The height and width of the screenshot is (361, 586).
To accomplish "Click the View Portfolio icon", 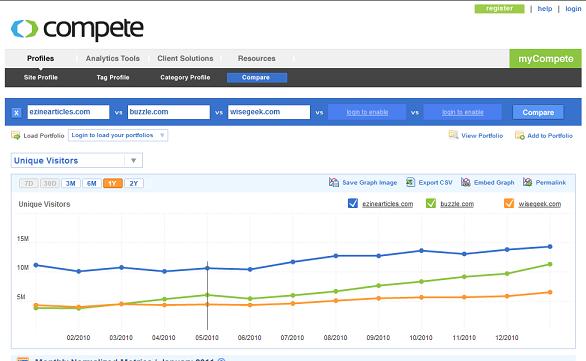I will click(453, 135).
